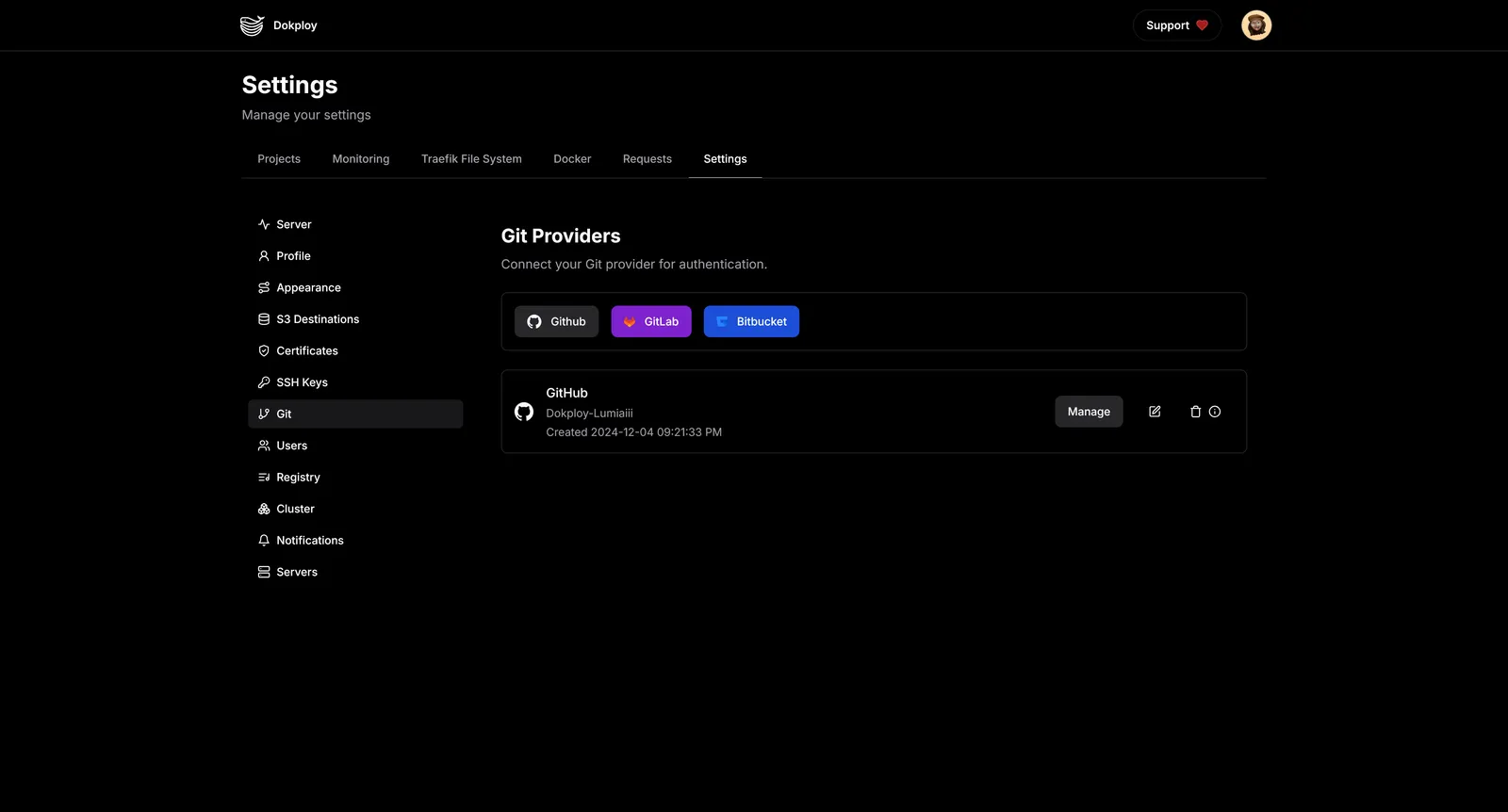The width and height of the screenshot is (1508, 812).
Task: Open the Monitoring tab
Action: [x=360, y=159]
